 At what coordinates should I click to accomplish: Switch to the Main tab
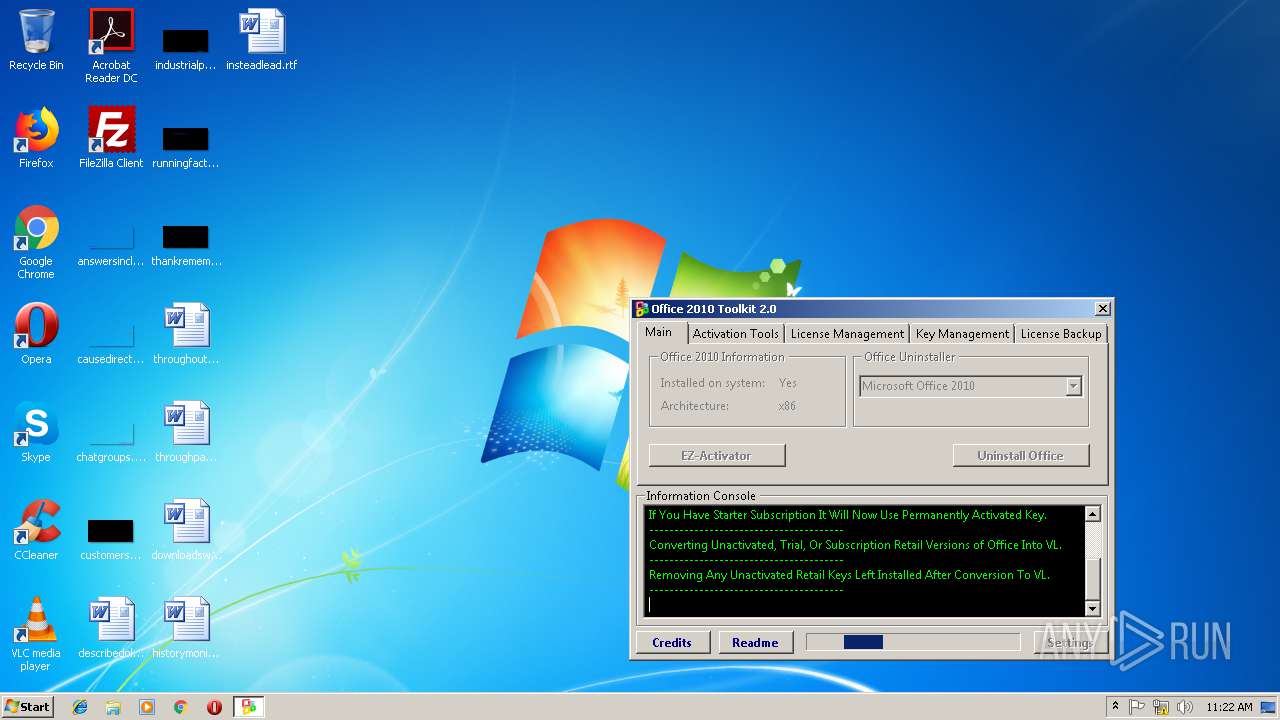click(658, 332)
